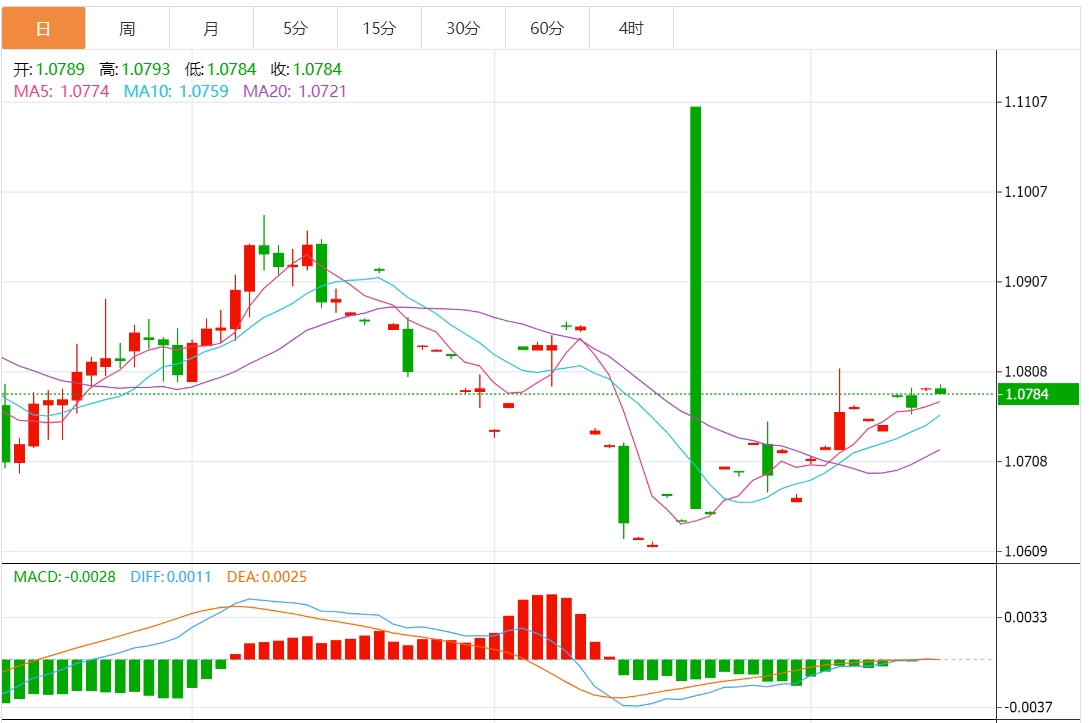The width and height of the screenshot is (1089, 723).
Task: Click the tall green spike candlestick
Action: [695, 308]
